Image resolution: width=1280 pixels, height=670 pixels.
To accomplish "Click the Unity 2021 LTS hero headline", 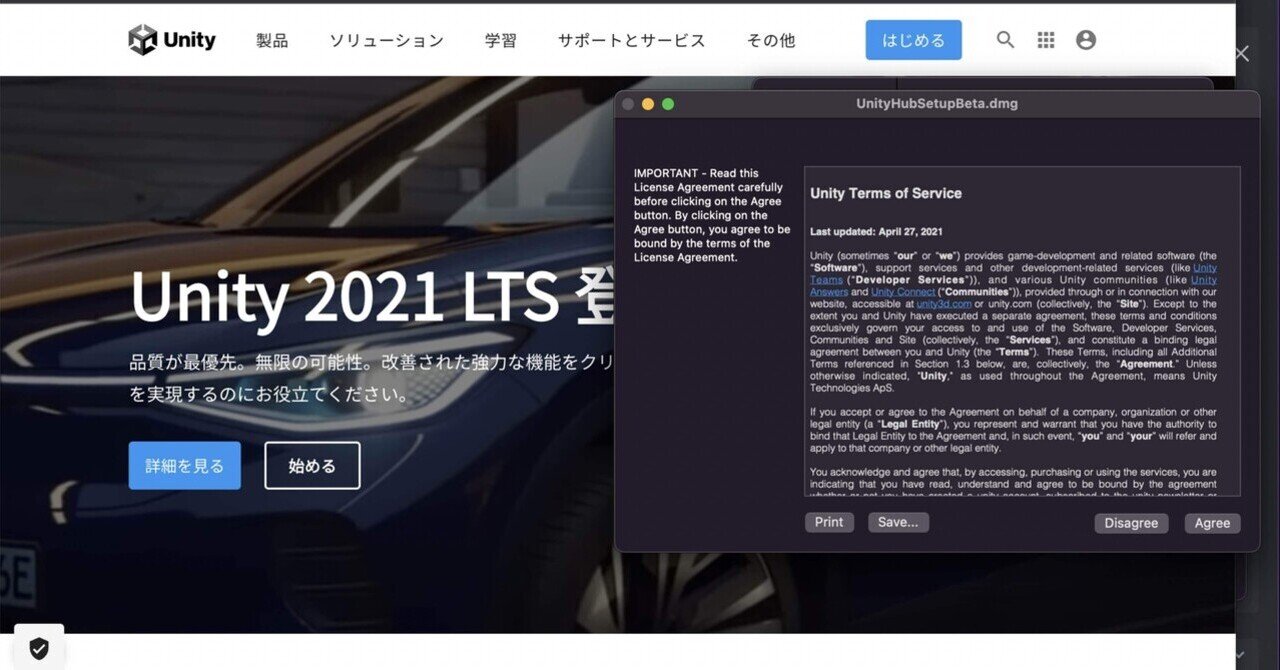I will [x=373, y=297].
